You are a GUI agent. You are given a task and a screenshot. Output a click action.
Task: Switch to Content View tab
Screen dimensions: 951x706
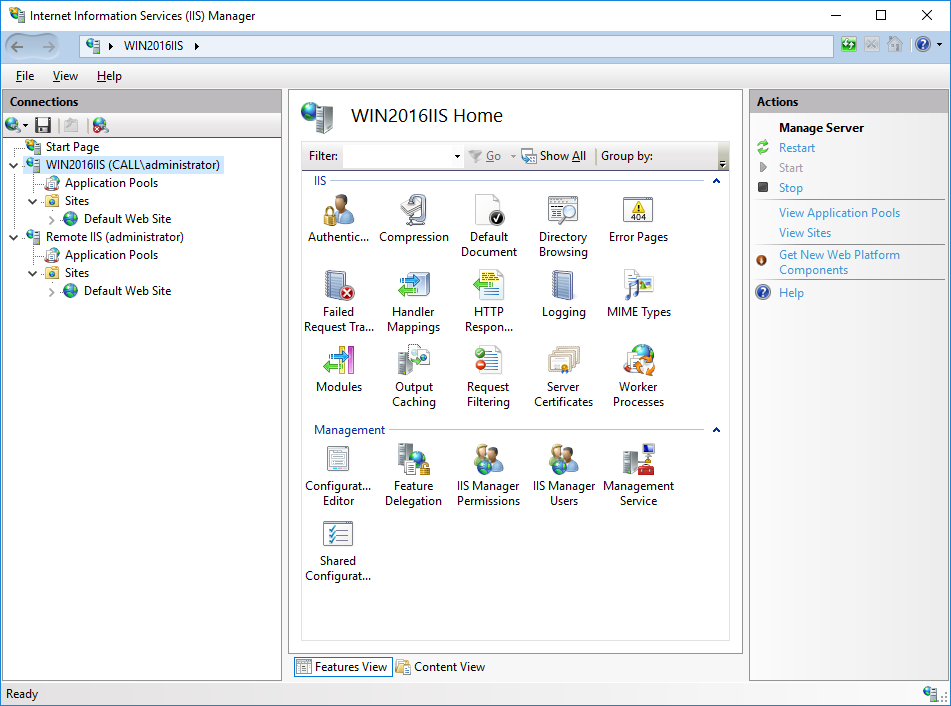[440, 667]
